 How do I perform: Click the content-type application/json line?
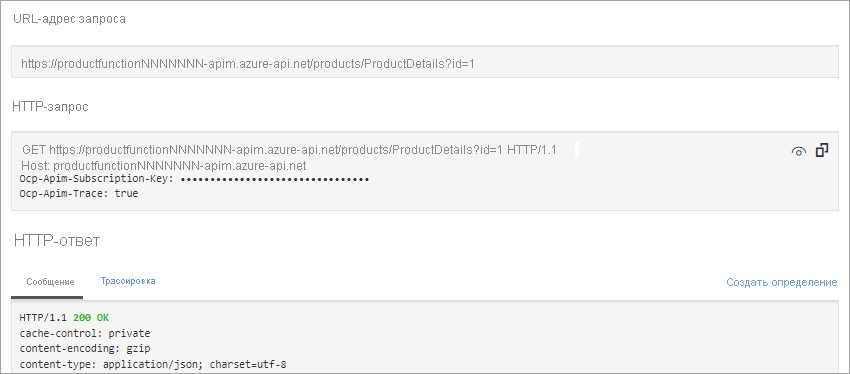[153, 364]
